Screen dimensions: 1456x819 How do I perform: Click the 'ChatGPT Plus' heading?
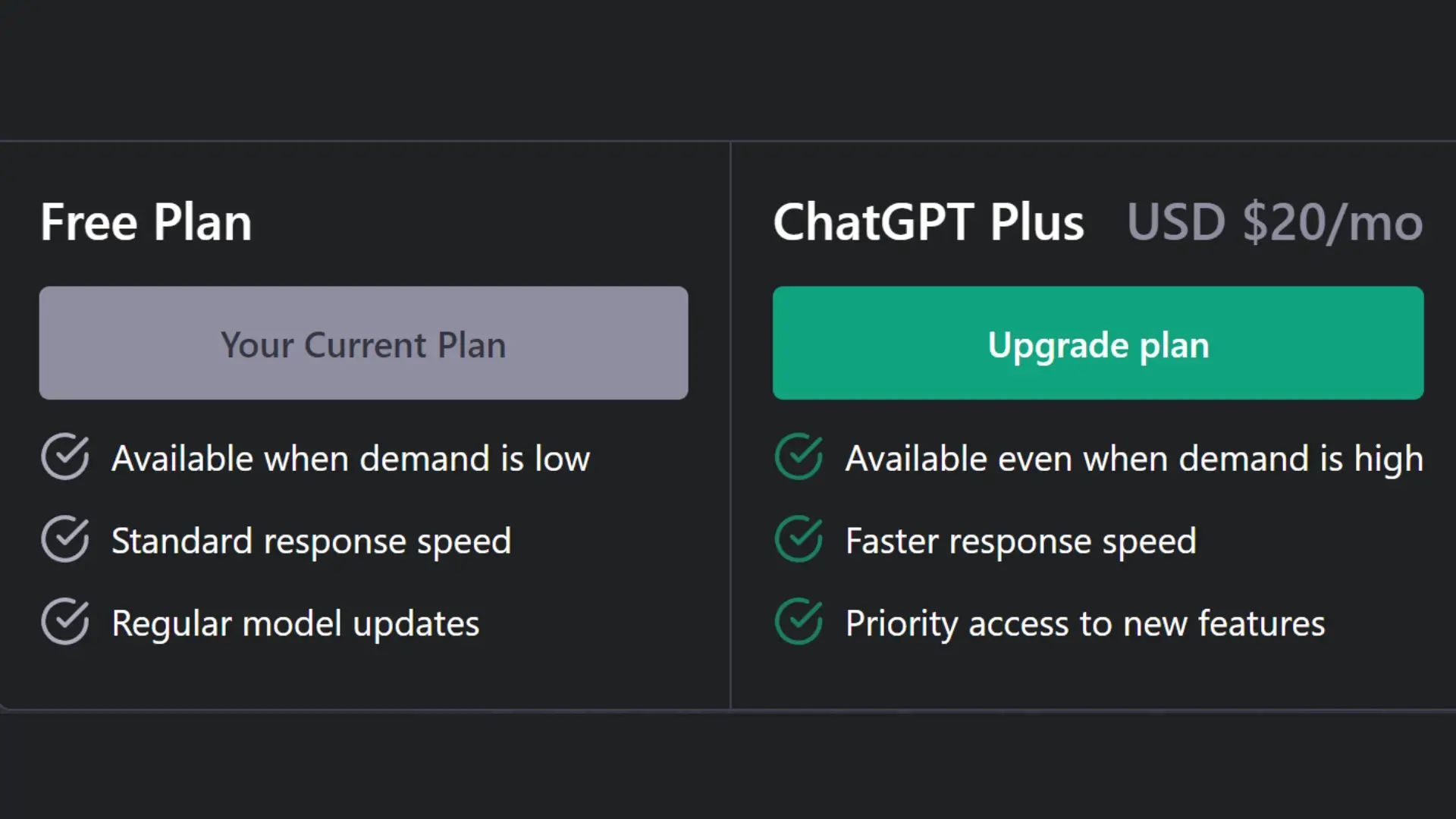point(929,221)
